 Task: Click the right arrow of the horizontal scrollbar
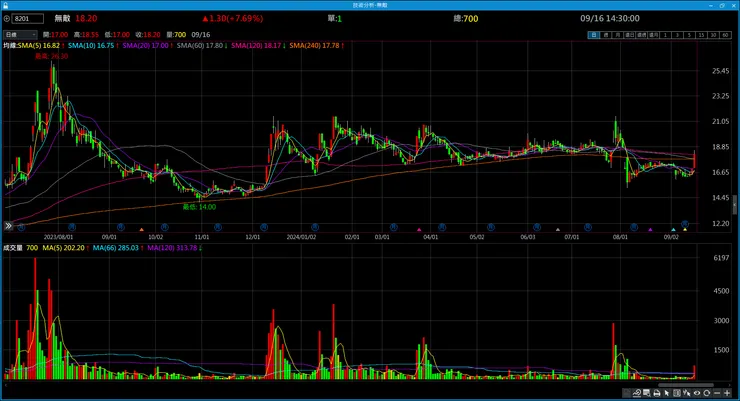coord(730,385)
